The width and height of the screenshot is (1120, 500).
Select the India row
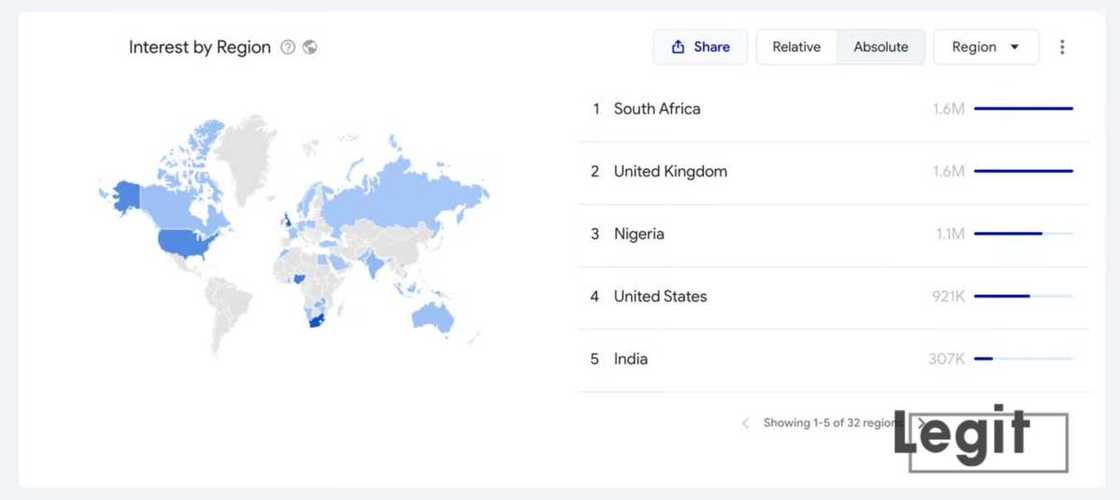pyautogui.click(x=631, y=359)
